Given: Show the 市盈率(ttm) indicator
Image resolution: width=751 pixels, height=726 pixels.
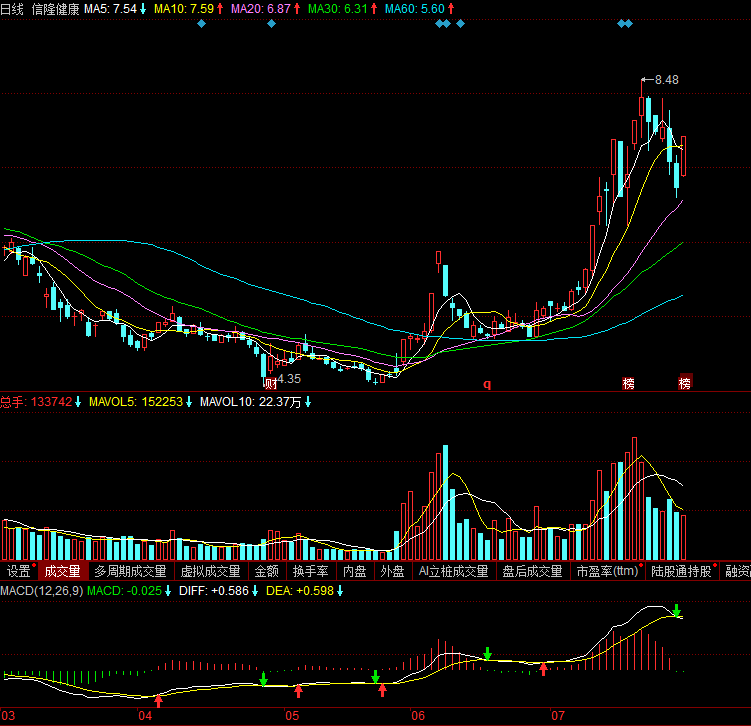Looking at the screenshot, I should [606, 572].
